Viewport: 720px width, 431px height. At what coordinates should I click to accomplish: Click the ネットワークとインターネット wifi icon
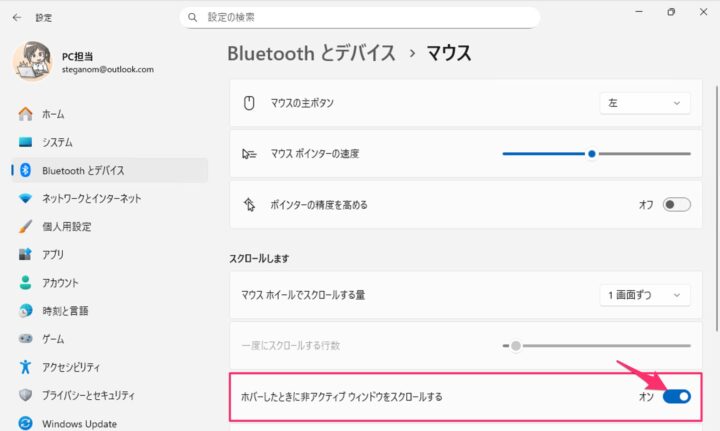tap(26, 198)
